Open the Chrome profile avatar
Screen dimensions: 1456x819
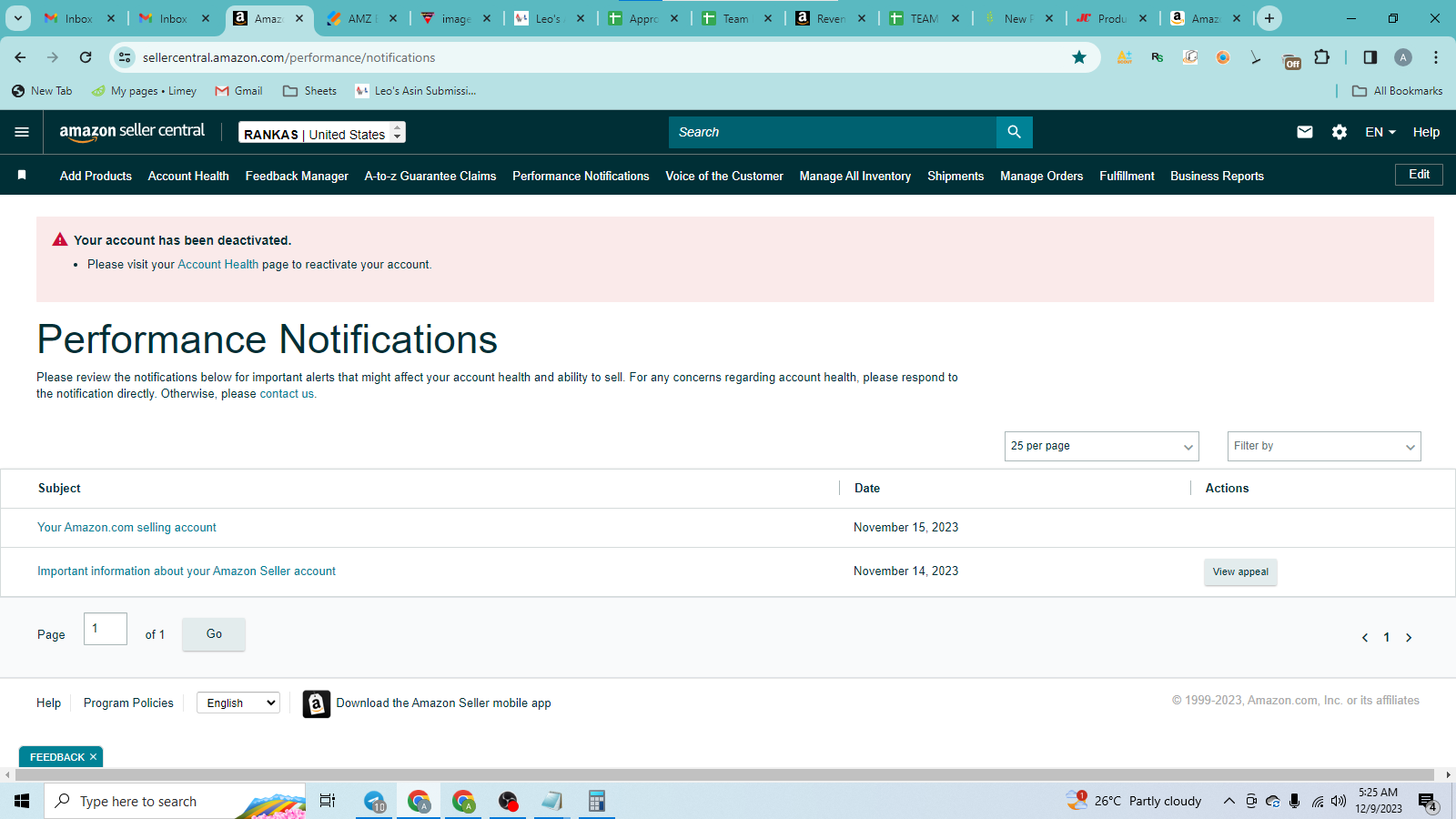(1403, 57)
